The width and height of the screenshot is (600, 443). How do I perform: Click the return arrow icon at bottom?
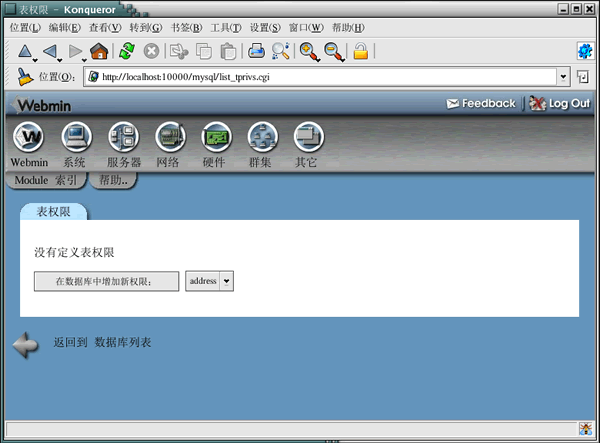click(25, 345)
